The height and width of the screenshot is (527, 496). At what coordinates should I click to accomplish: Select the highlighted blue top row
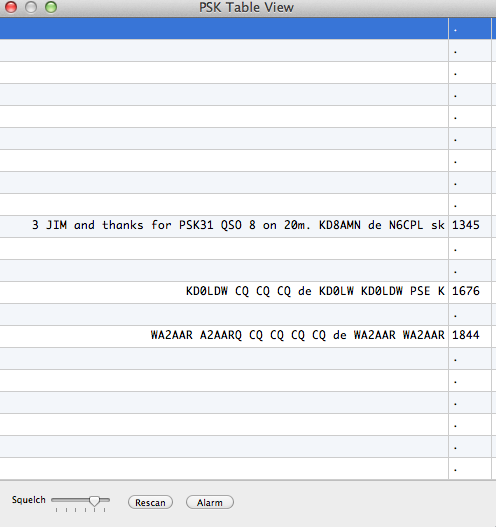248,28
